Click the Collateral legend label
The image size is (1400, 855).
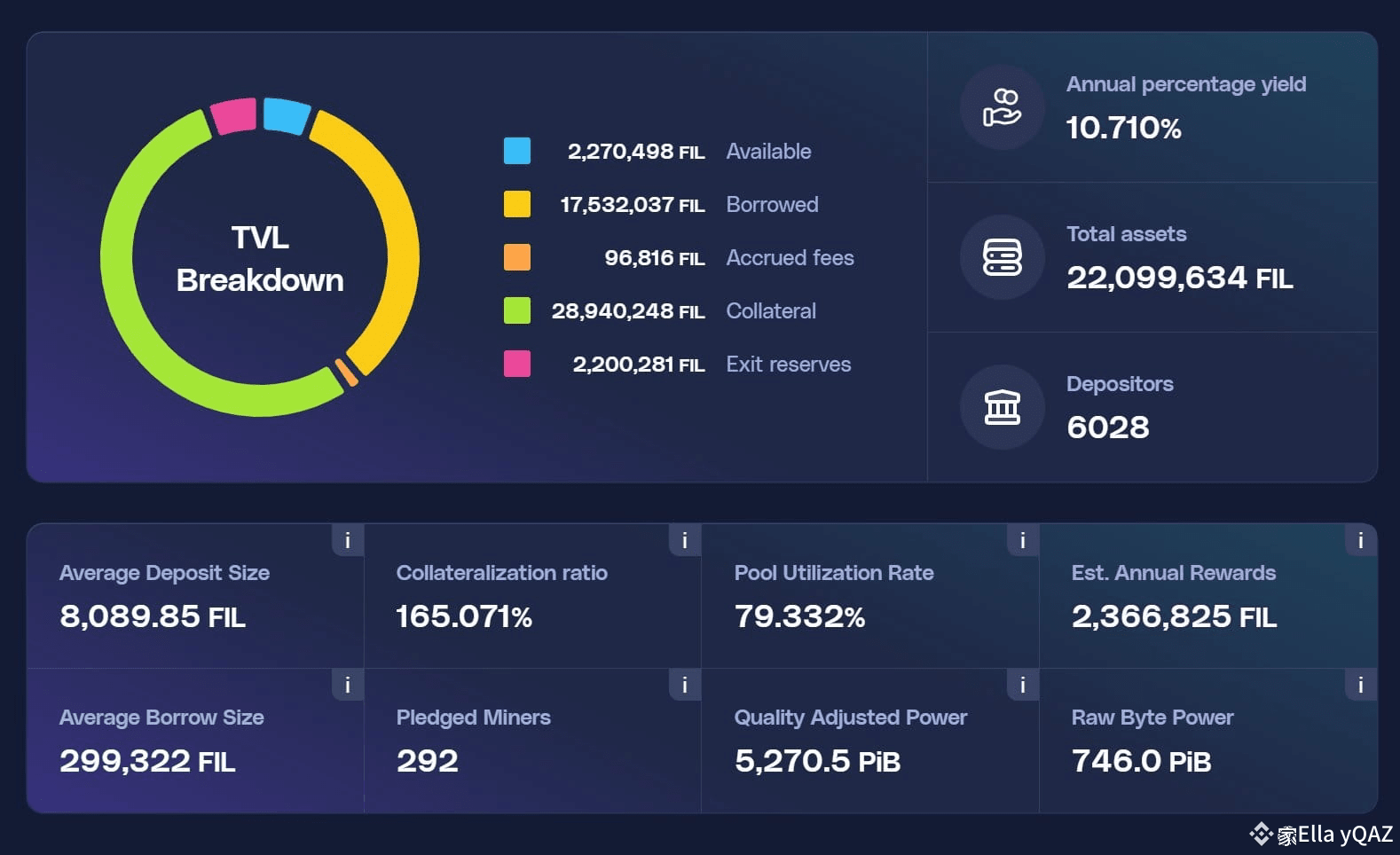point(771,311)
